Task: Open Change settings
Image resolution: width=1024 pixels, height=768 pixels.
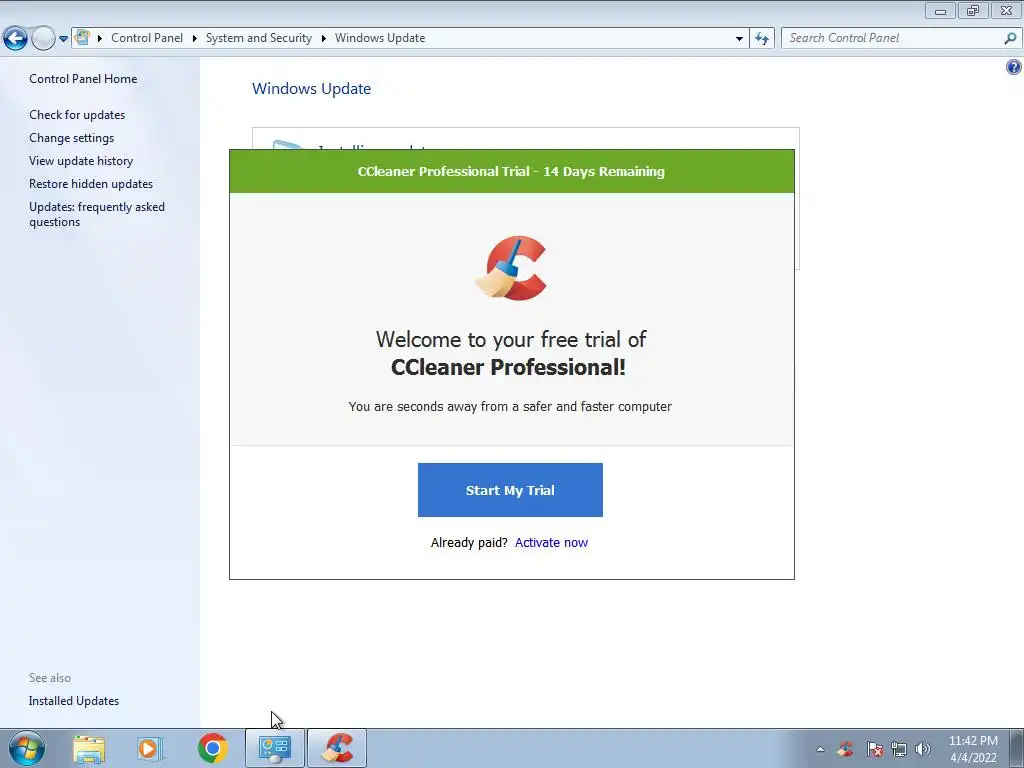Action: point(71,138)
